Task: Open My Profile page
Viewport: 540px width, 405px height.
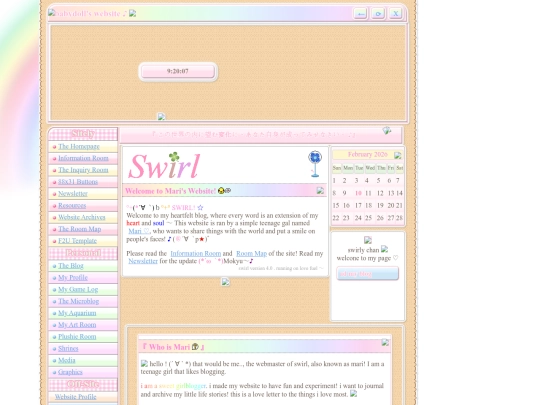Action: [x=73, y=277]
